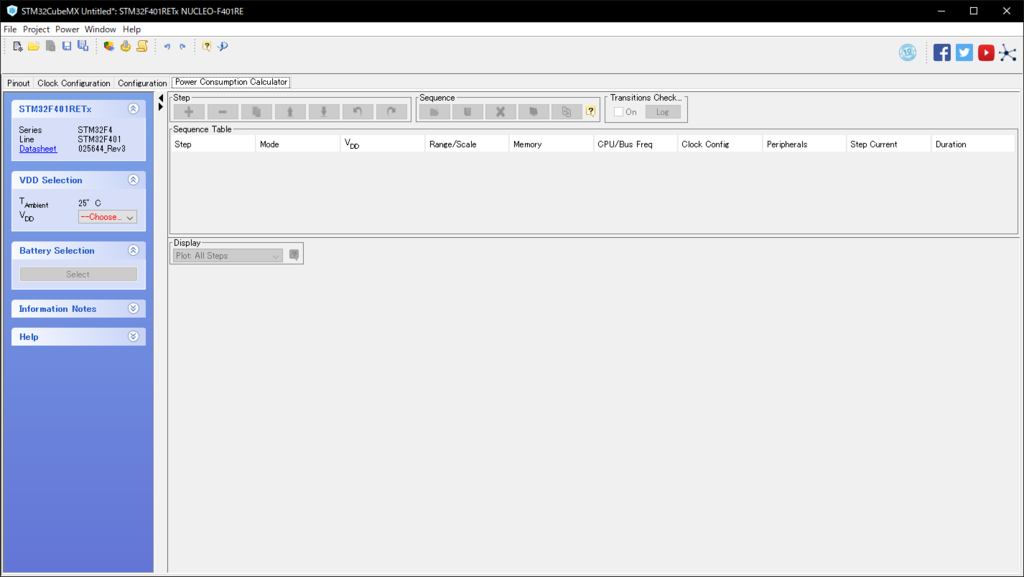This screenshot has height=577, width=1024.
Task: Undo step change in Step group
Action: point(357,112)
